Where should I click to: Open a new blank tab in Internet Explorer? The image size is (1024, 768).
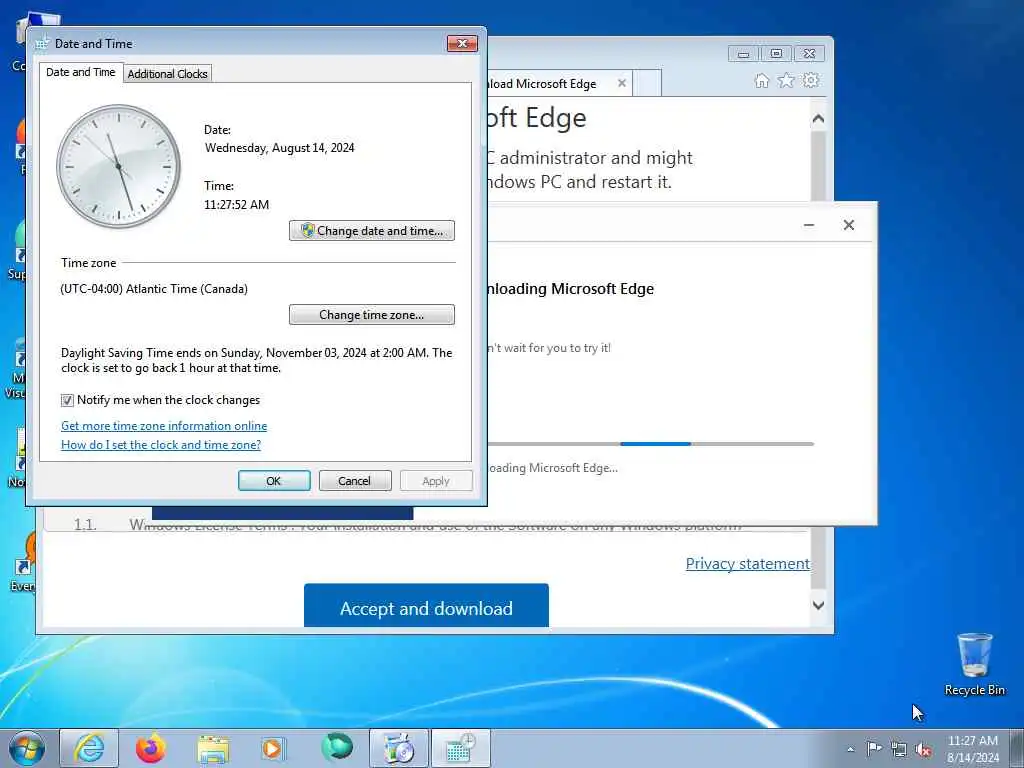tap(647, 84)
